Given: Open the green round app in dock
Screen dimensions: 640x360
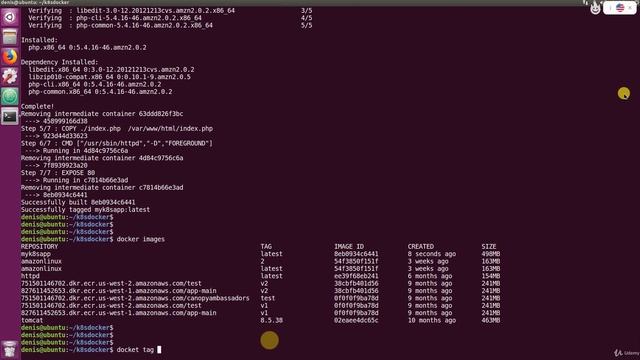Looking at the screenshot, I should coord(9,96).
